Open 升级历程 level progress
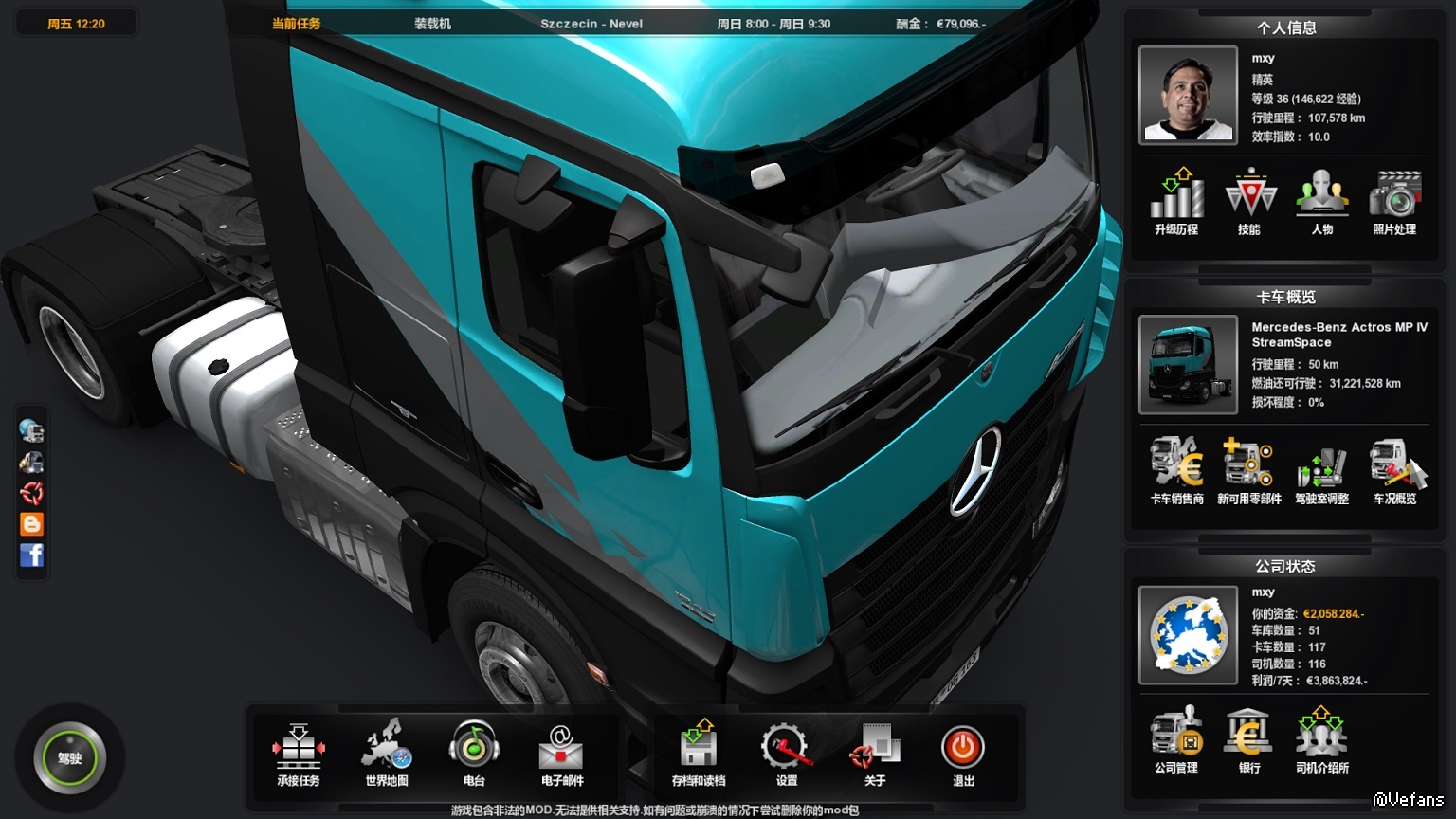Screen dimensions: 1456x819 click(x=1176, y=201)
